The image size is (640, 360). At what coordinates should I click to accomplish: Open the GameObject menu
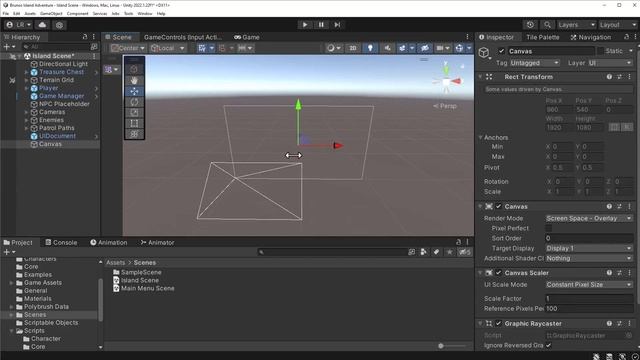click(x=51, y=13)
